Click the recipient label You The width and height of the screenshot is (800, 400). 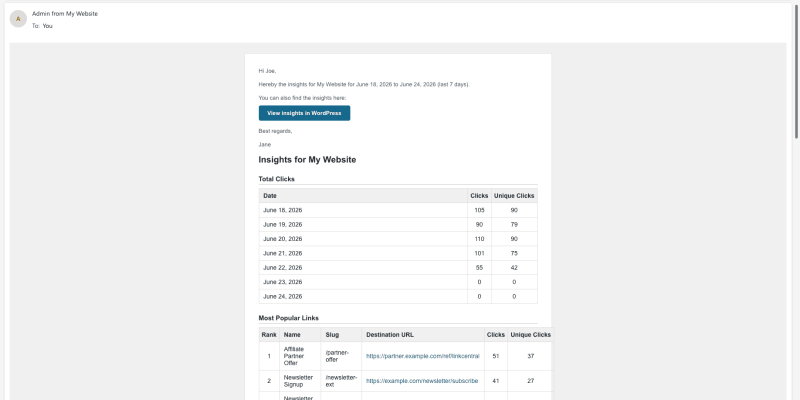[47, 26]
